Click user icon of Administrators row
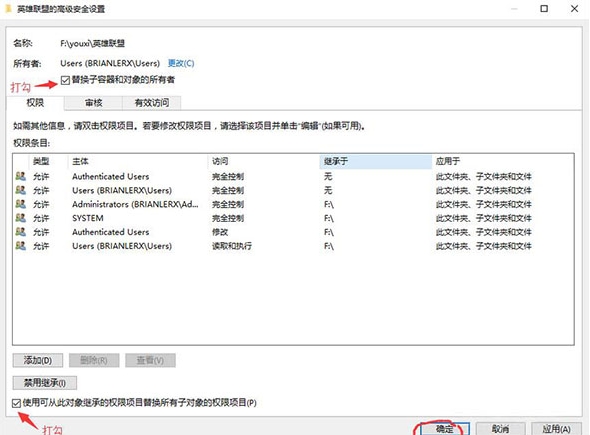 [x=21, y=204]
